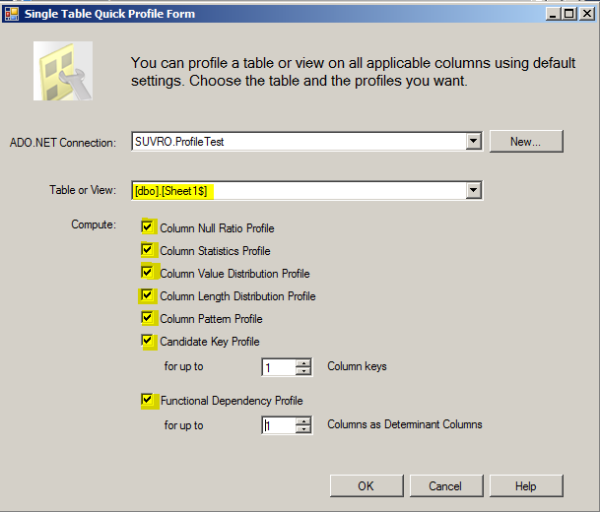Disable Column Value Distribution Profile
Image resolution: width=600 pixels, height=512 pixels.
(147, 272)
